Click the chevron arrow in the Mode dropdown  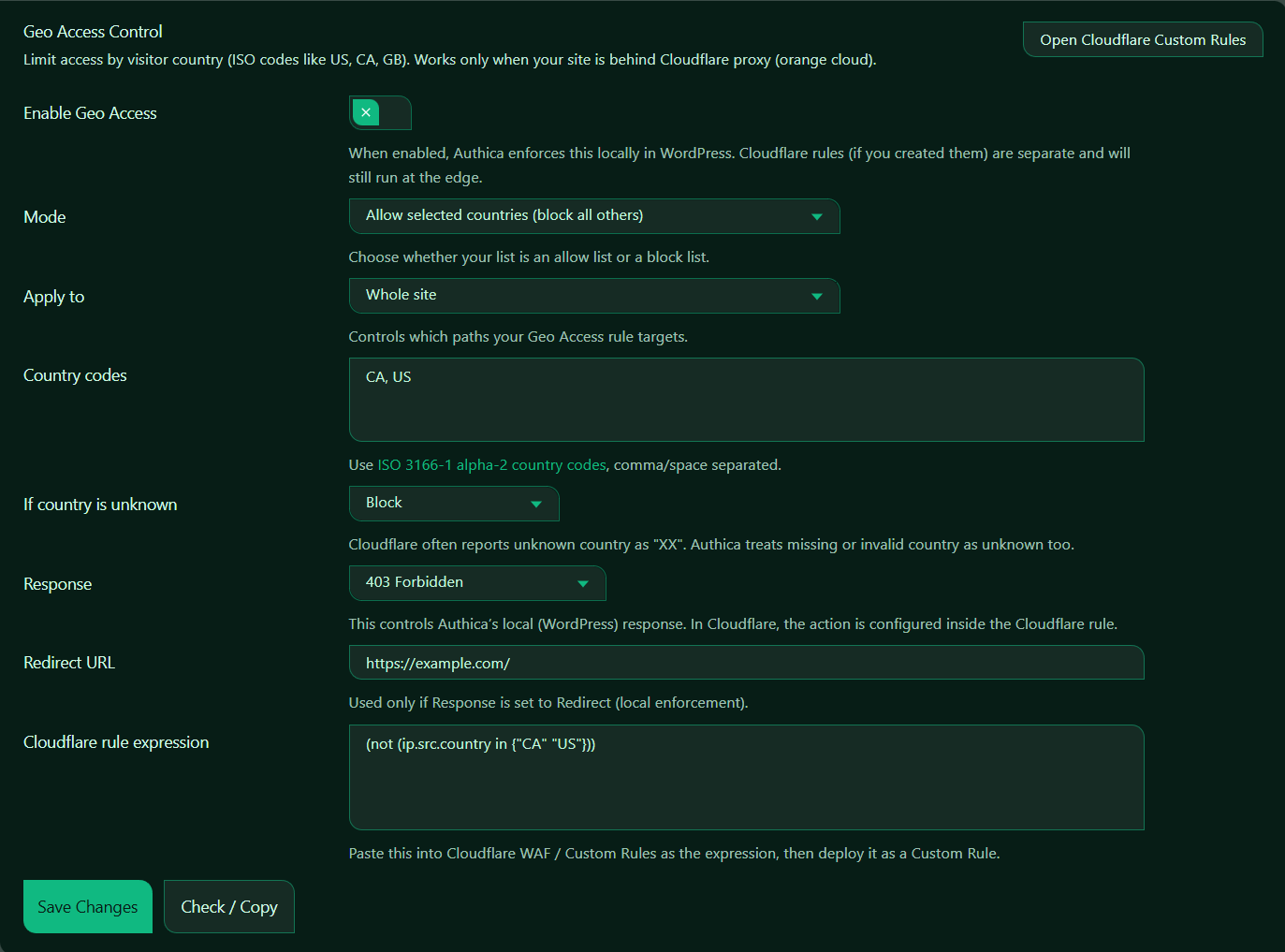(816, 216)
